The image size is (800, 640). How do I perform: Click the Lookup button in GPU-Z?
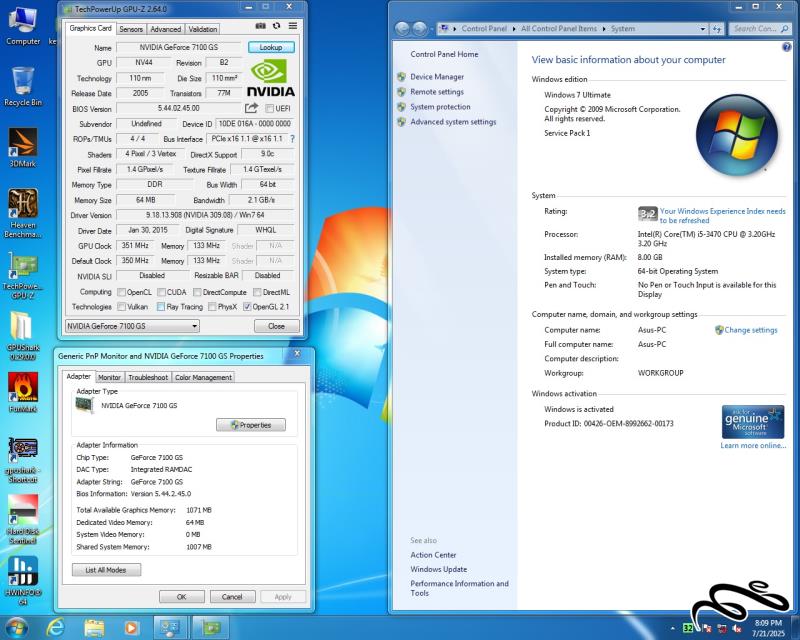click(271, 47)
